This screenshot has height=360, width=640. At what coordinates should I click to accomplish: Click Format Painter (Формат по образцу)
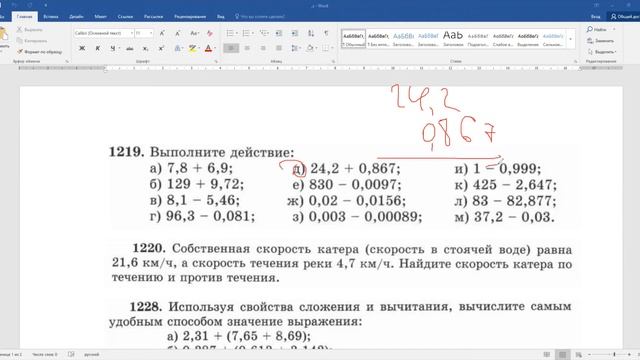(40, 52)
